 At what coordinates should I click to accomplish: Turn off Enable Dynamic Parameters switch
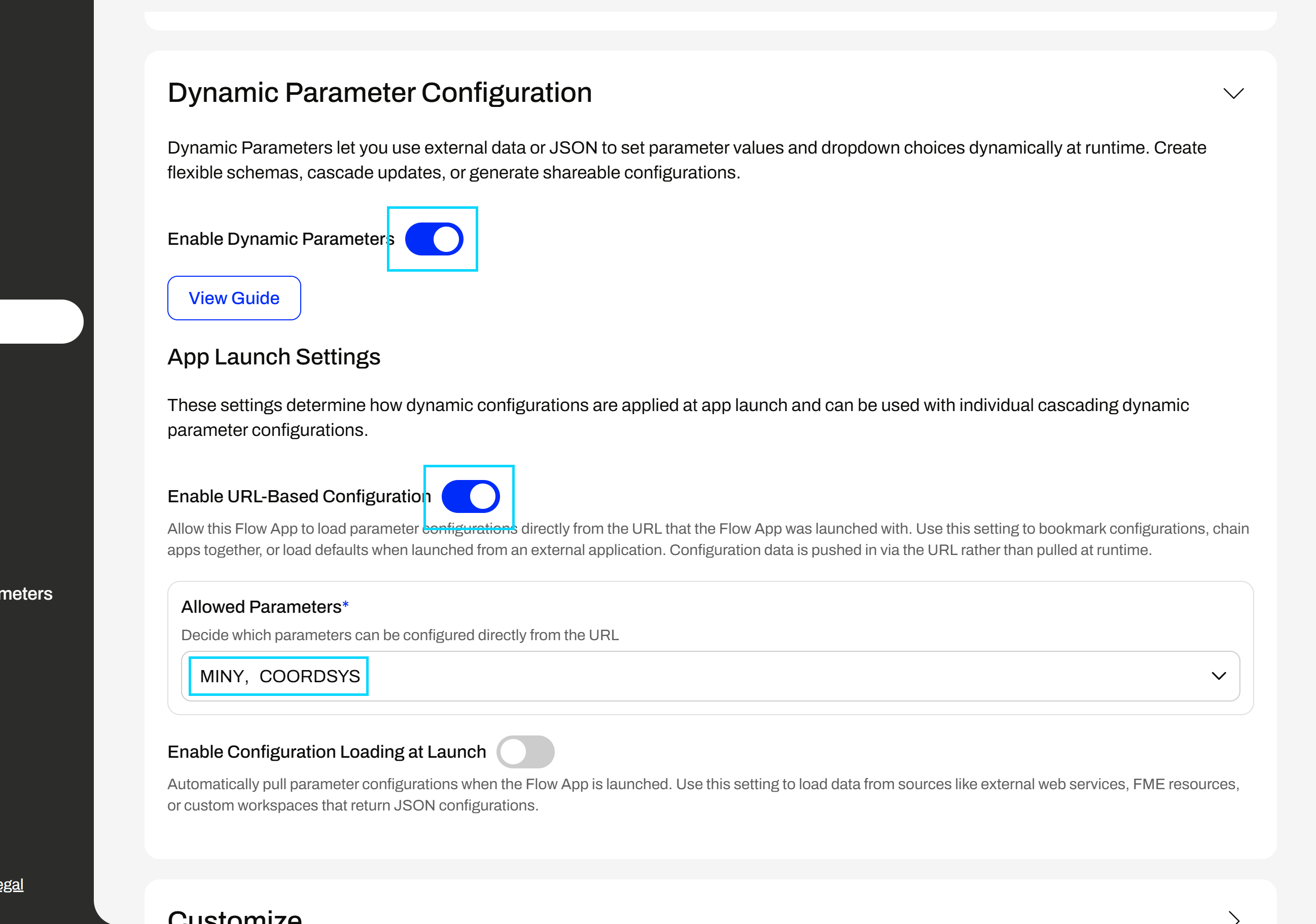[434, 239]
